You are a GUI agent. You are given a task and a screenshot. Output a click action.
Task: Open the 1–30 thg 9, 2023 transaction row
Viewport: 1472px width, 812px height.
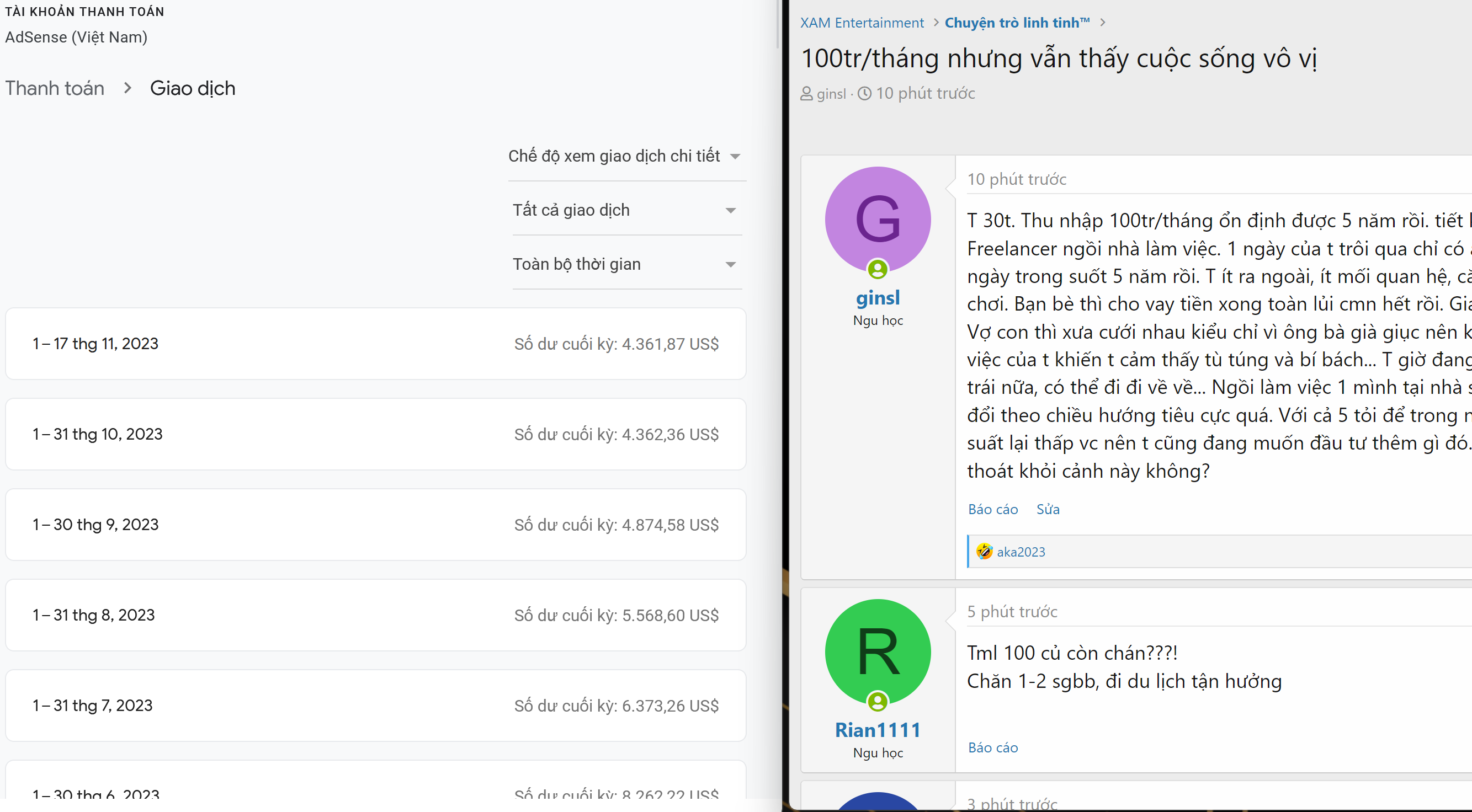[x=375, y=524]
